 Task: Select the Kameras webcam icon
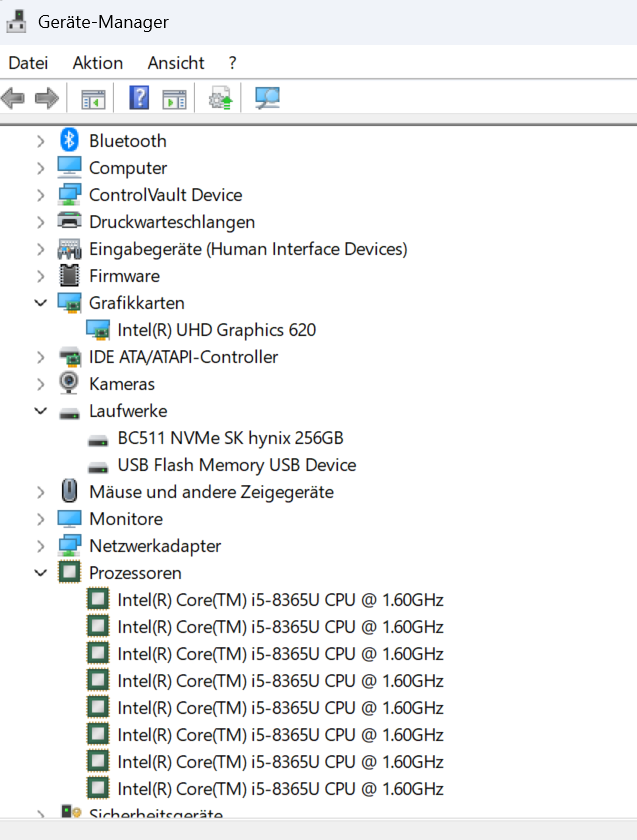point(69,383)
